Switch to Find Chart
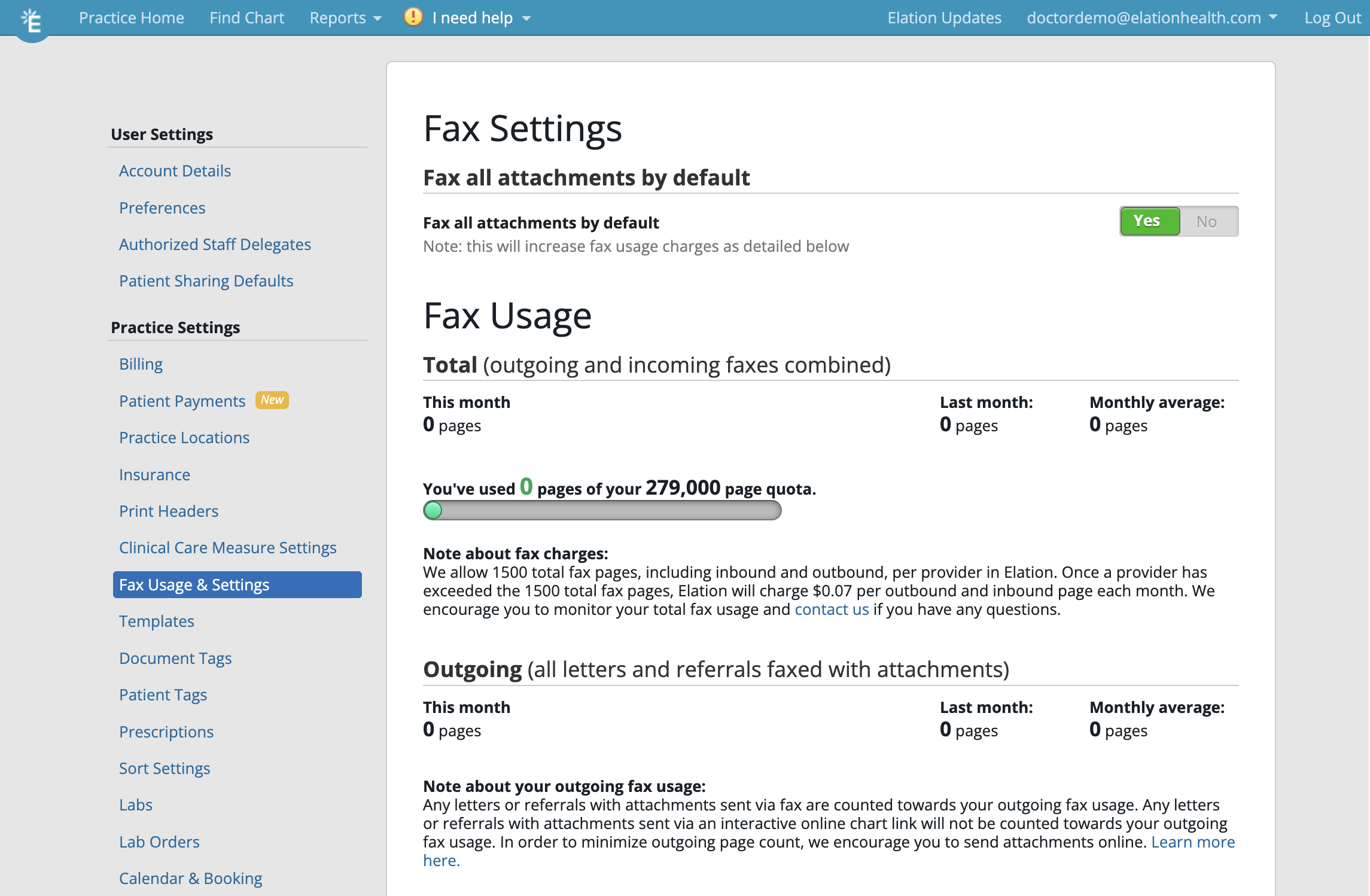The image size is (1370, 896). (x=246, y=17)
